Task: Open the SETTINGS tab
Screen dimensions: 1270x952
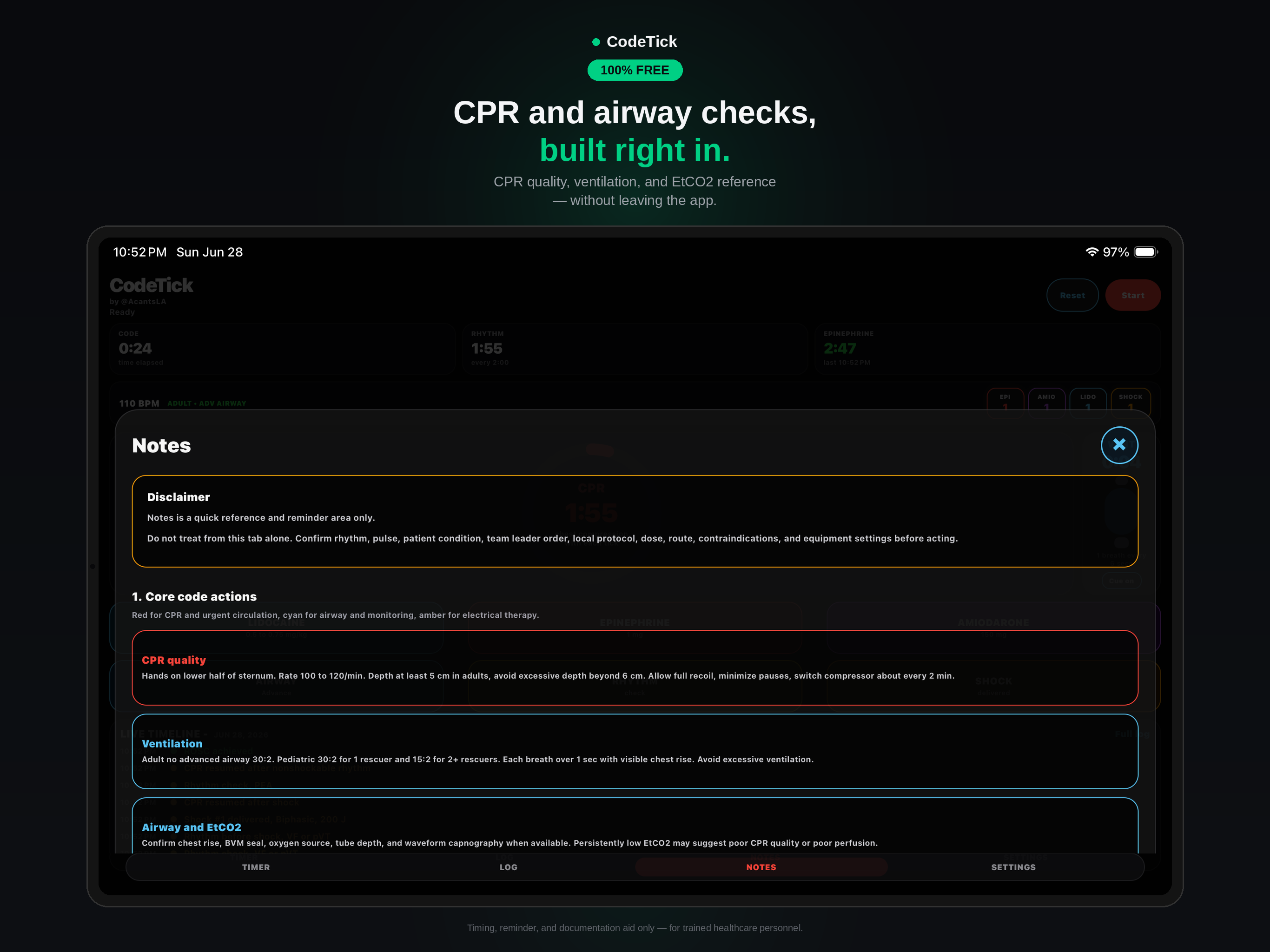Action: [1013, 867]
